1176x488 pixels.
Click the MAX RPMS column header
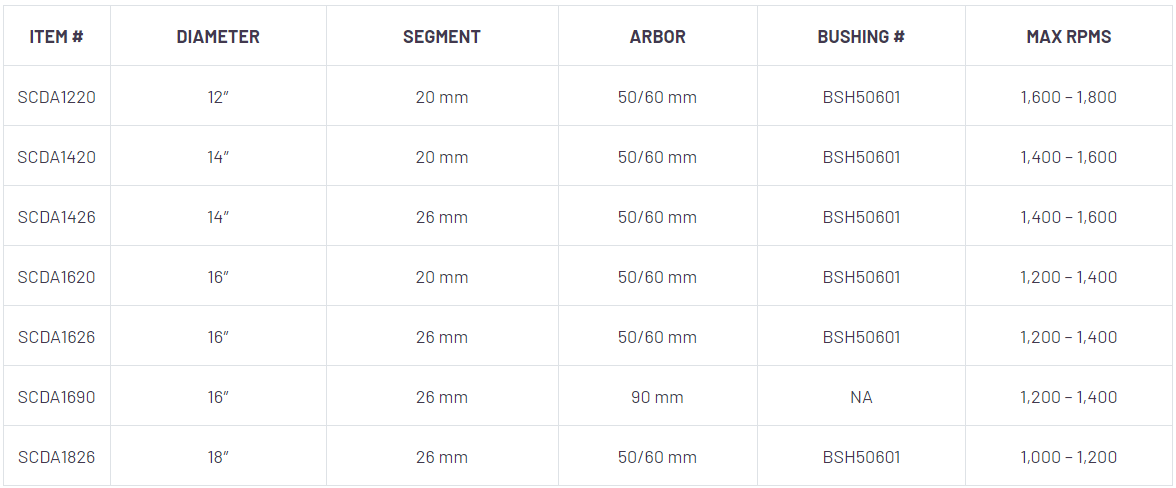pos(1068,37)
